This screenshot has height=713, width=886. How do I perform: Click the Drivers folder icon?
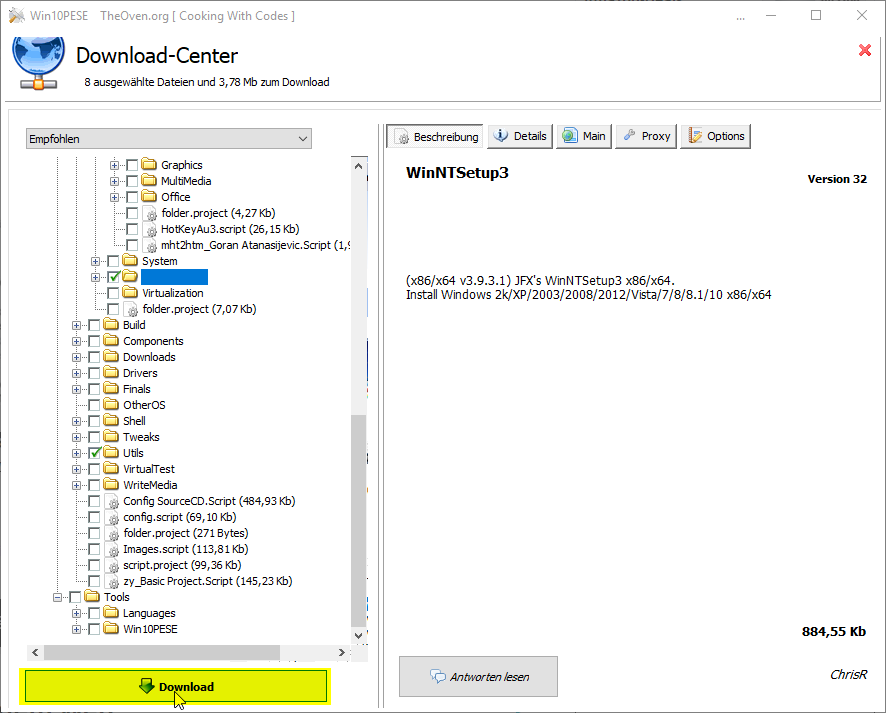click(x=111, y=373)
